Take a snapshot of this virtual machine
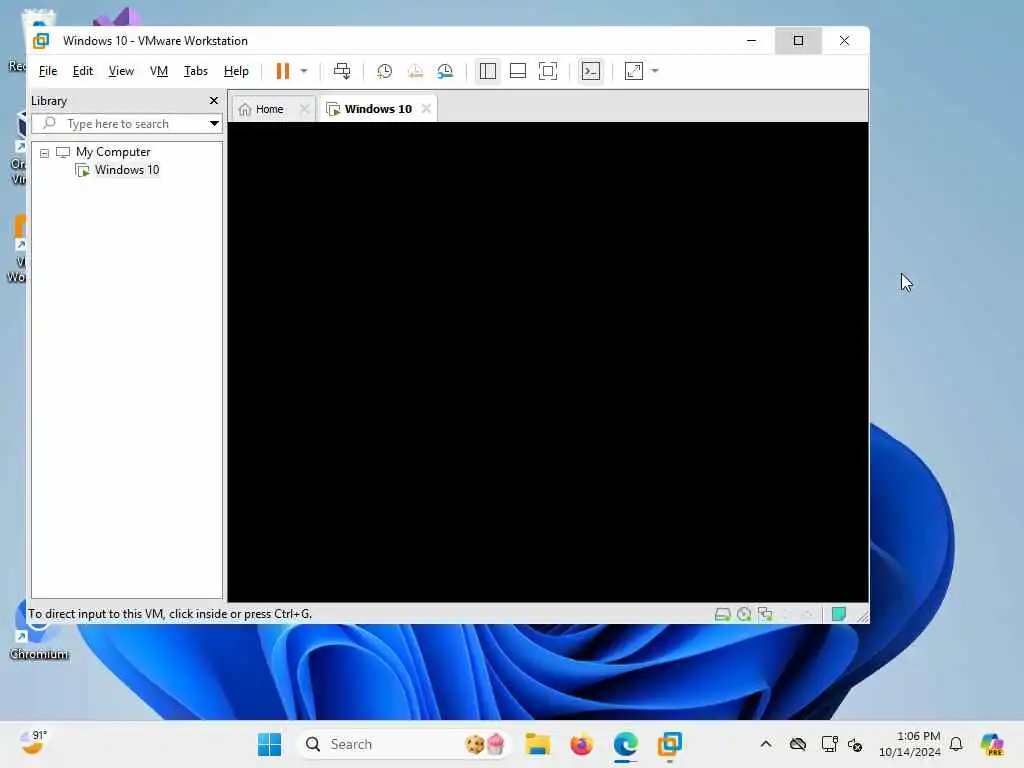This screenshot has height=768, width=1024. [385, 71]
